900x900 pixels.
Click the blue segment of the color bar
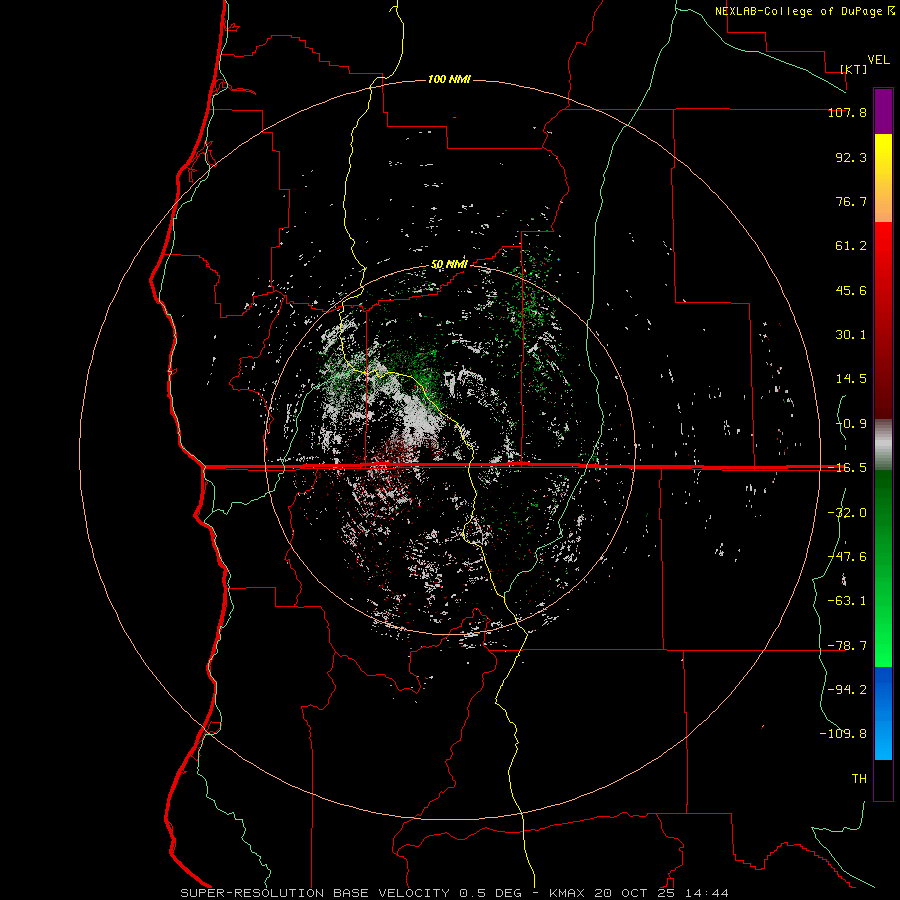[x=883, y=713]
